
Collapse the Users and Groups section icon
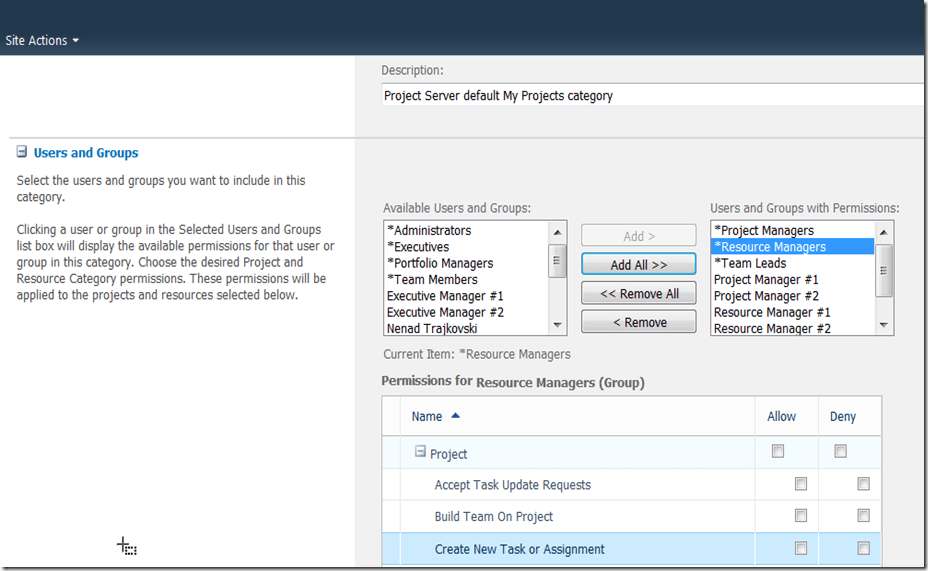pos(21,153)
